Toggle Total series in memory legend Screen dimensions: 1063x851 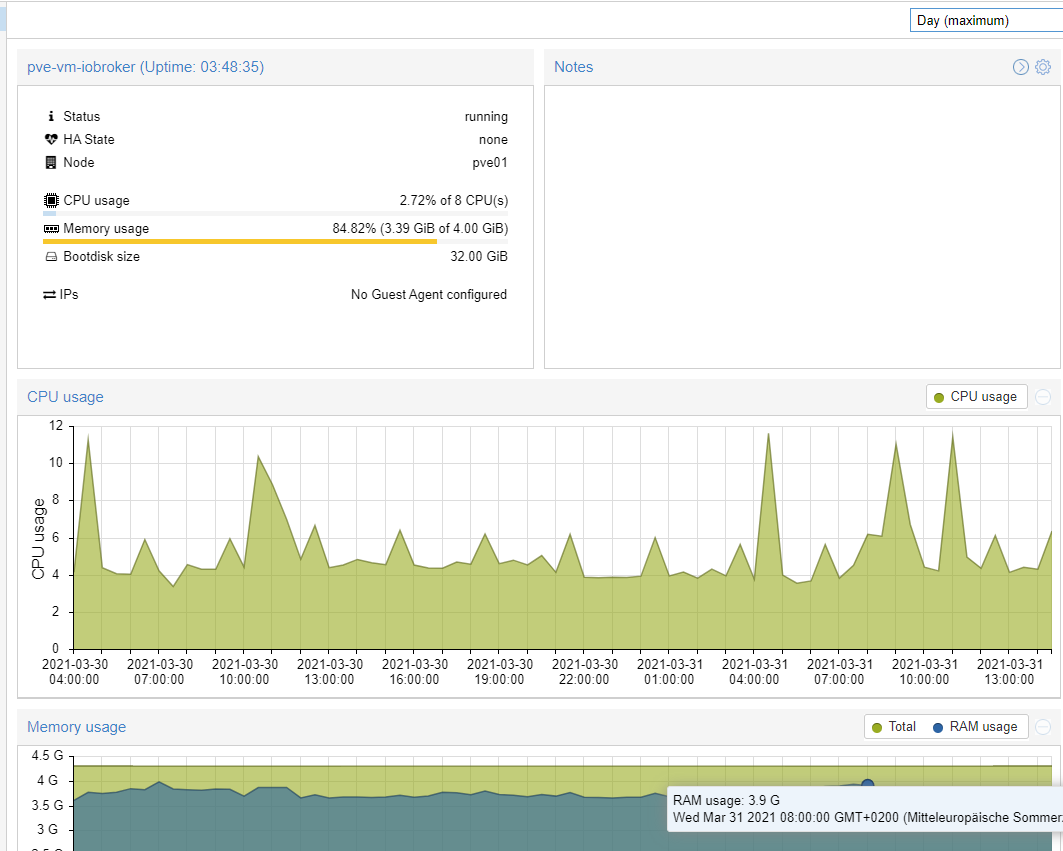894,727
